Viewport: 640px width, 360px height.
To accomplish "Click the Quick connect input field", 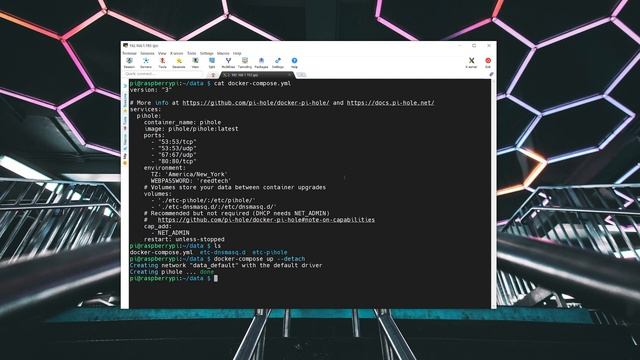I will point(163,74).
